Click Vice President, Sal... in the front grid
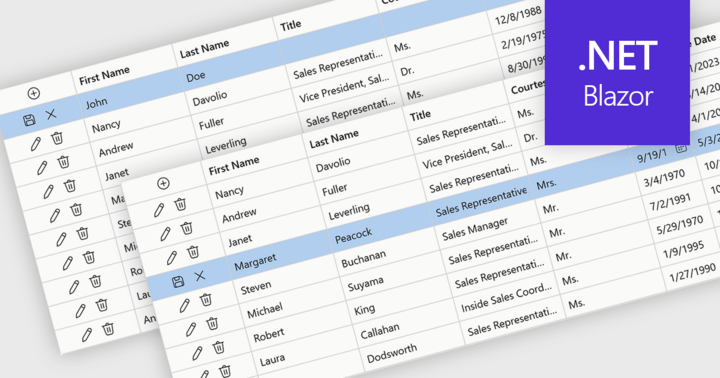The height and width of the screenshot is (378, 720). (x=467, y=154)
